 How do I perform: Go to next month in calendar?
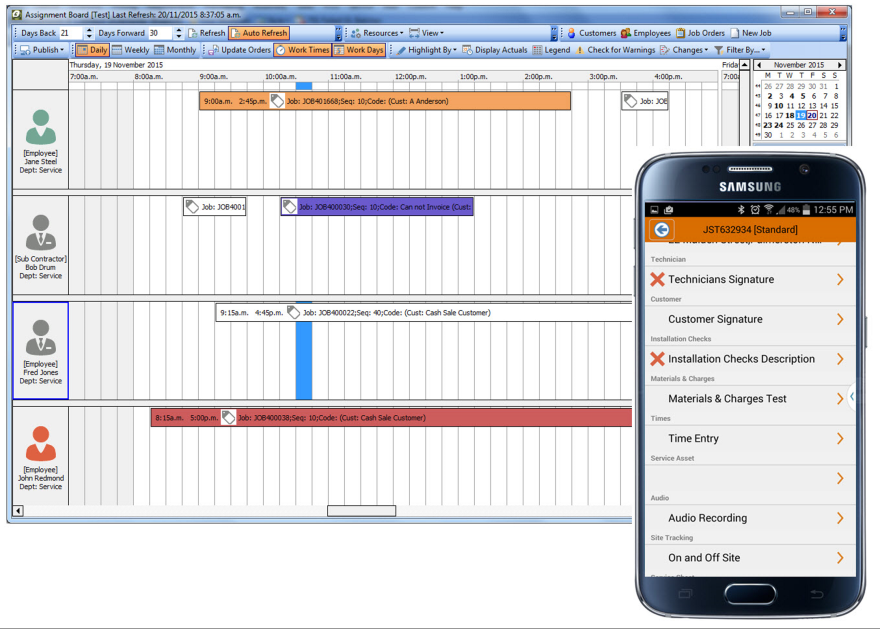(x=840, y=65)
